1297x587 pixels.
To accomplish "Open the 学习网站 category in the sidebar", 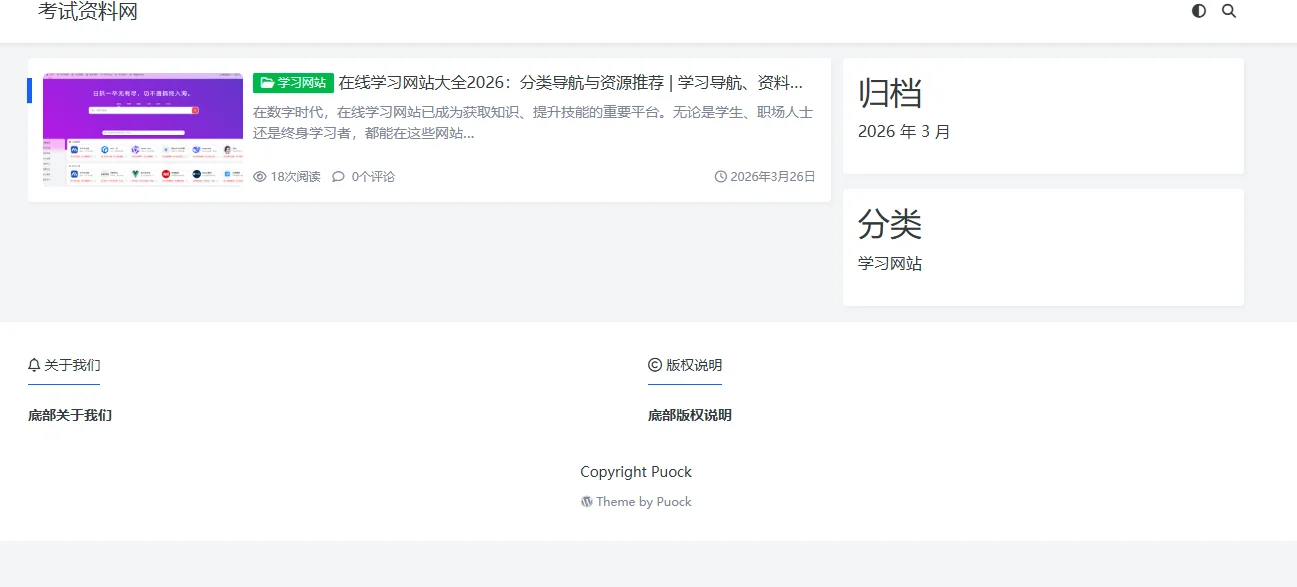I will tap(889, 263).
